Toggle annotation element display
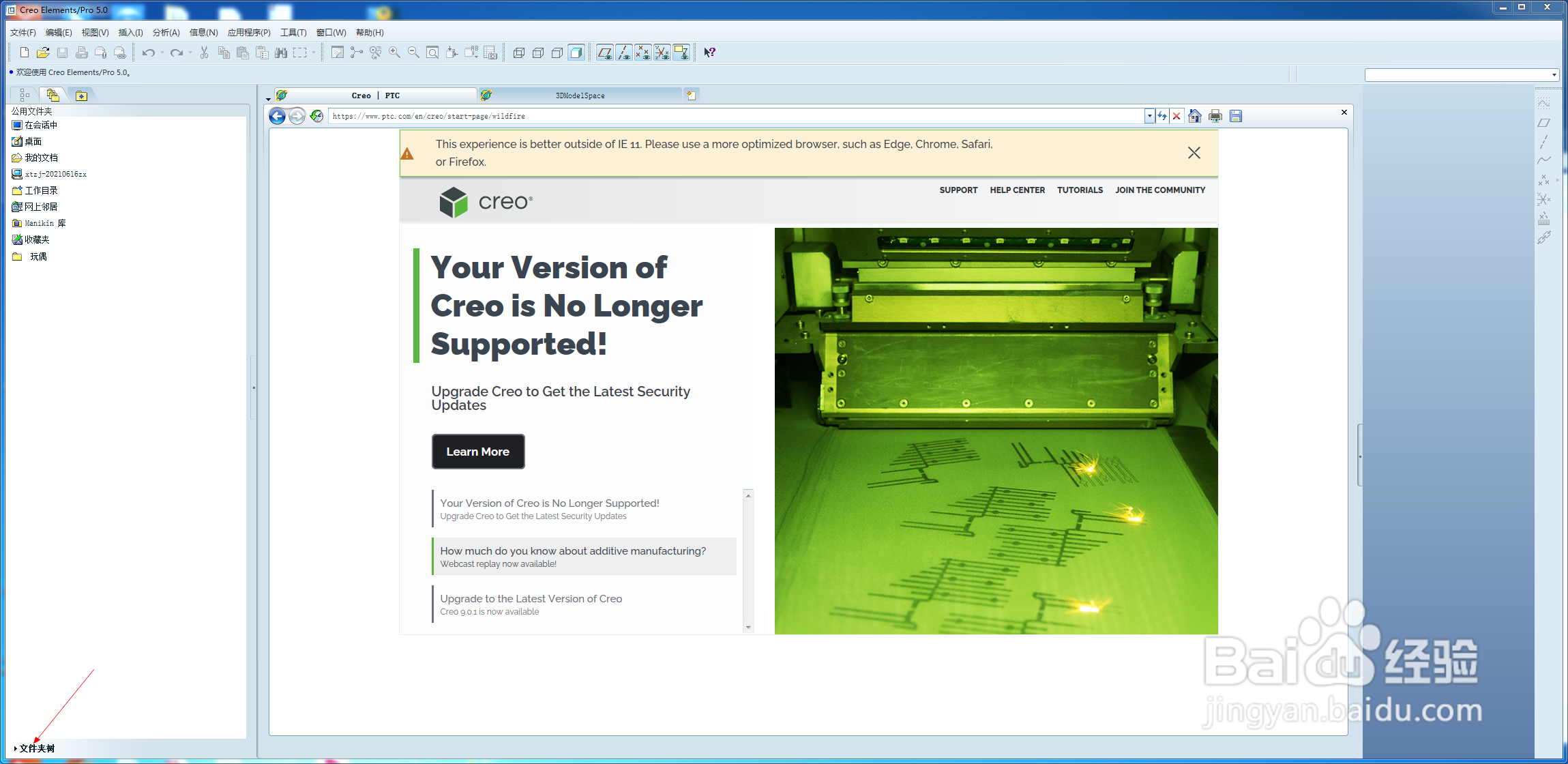Viewport: 1568px width, 764px height. 681,53
